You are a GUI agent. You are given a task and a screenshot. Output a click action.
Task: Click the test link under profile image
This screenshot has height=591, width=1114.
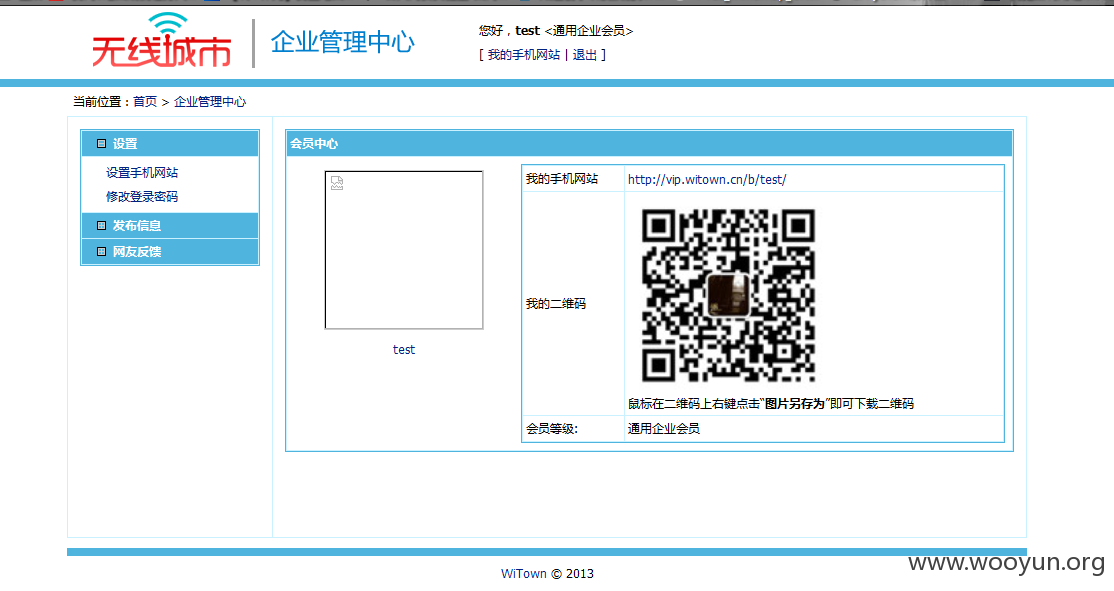pos(404,349)
